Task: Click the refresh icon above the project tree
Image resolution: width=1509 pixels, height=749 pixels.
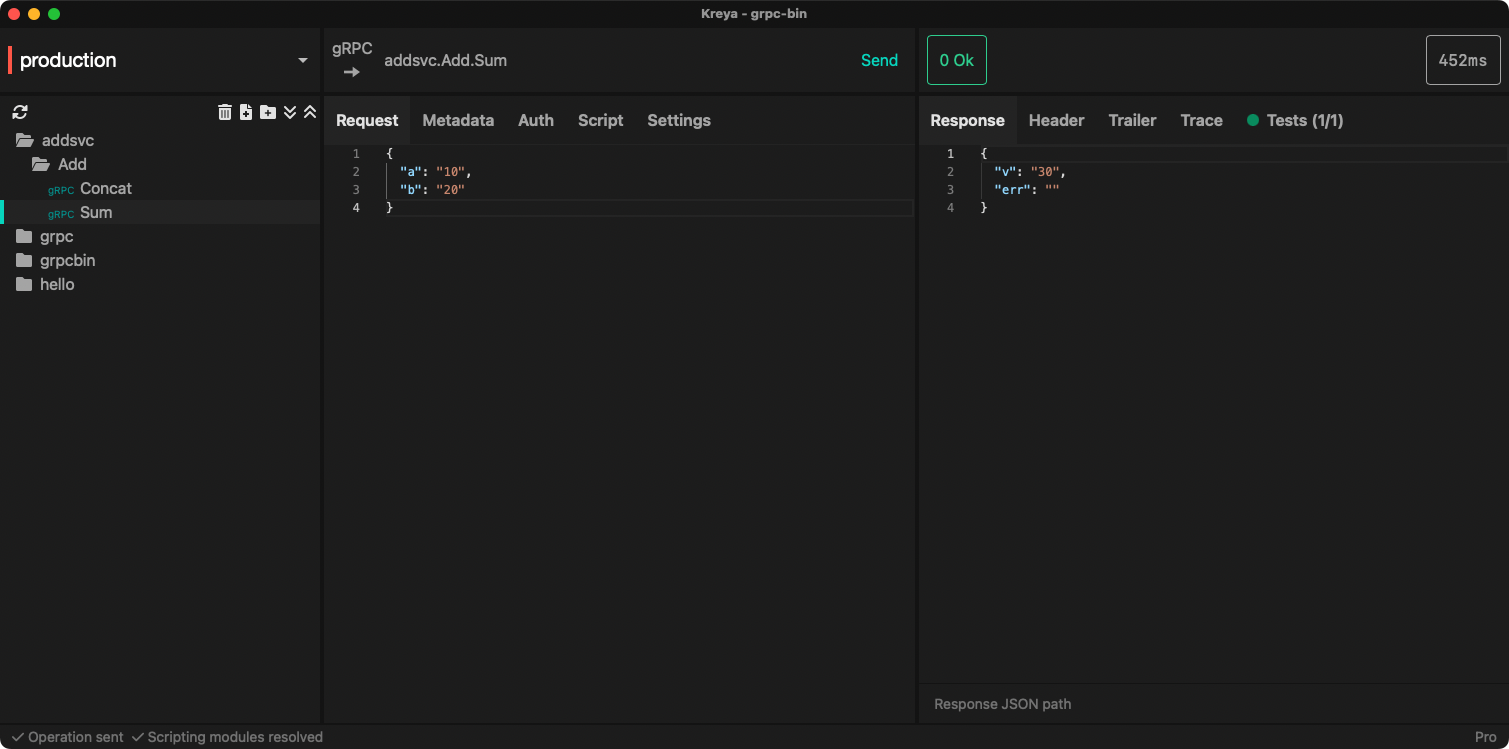Action: (20, 112)
